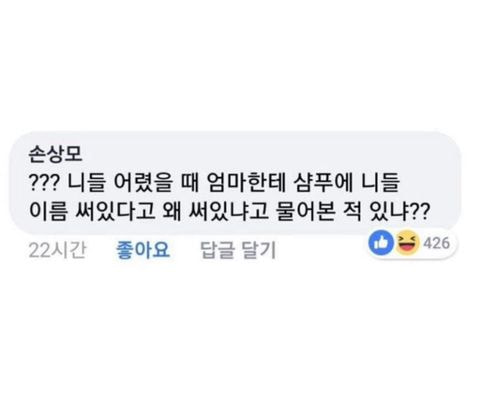This screenshot has width=480, height=400.
Task: Click the word 물어본 in comment
Action: 306,211
